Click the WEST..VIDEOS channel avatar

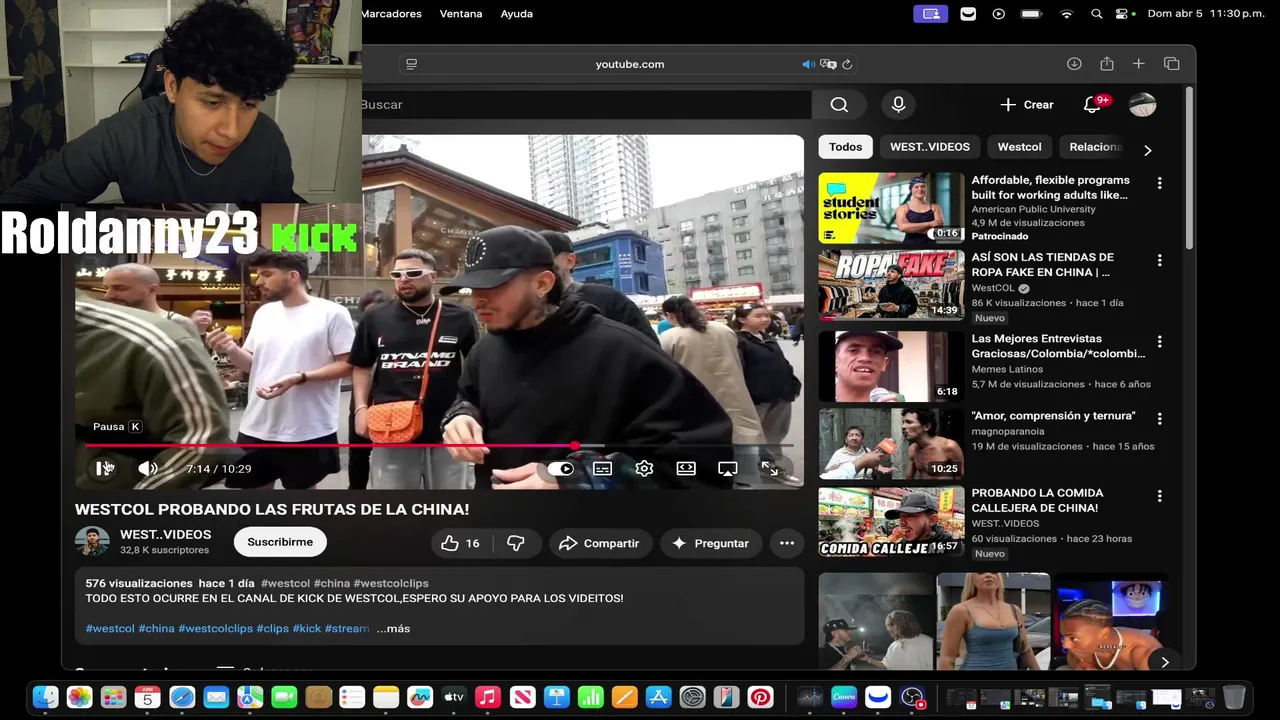(x=92, y=542)
